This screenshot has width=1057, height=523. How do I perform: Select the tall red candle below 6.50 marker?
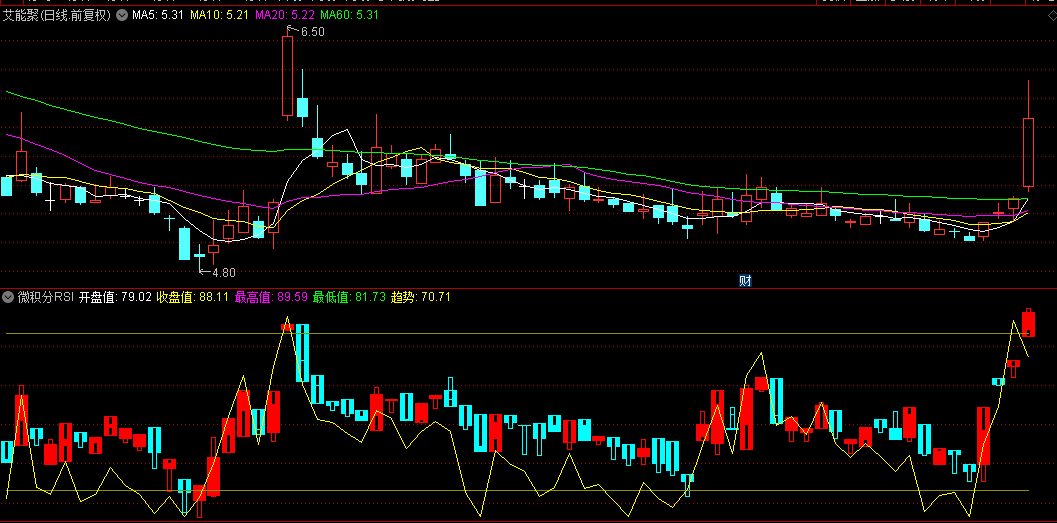(287, 75)
